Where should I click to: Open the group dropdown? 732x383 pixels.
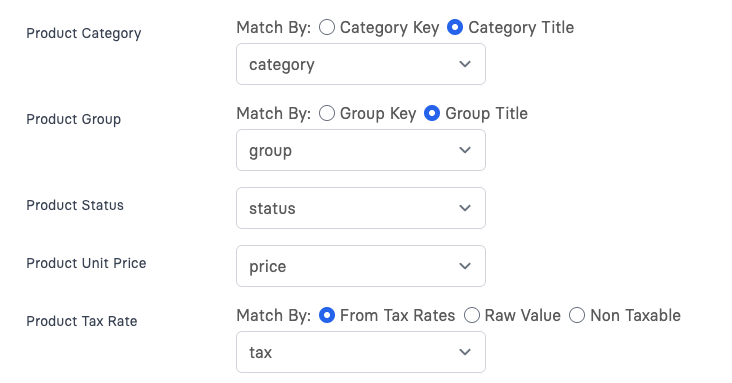361,150
